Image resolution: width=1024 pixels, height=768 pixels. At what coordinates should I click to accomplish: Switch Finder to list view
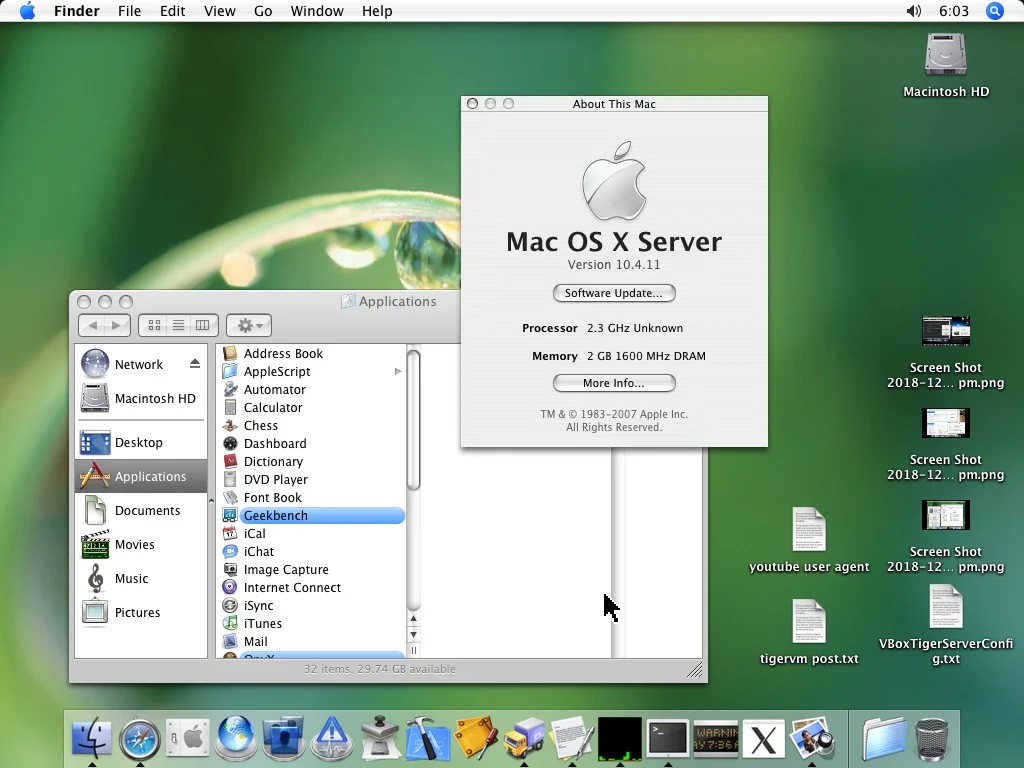click(178, 325)
